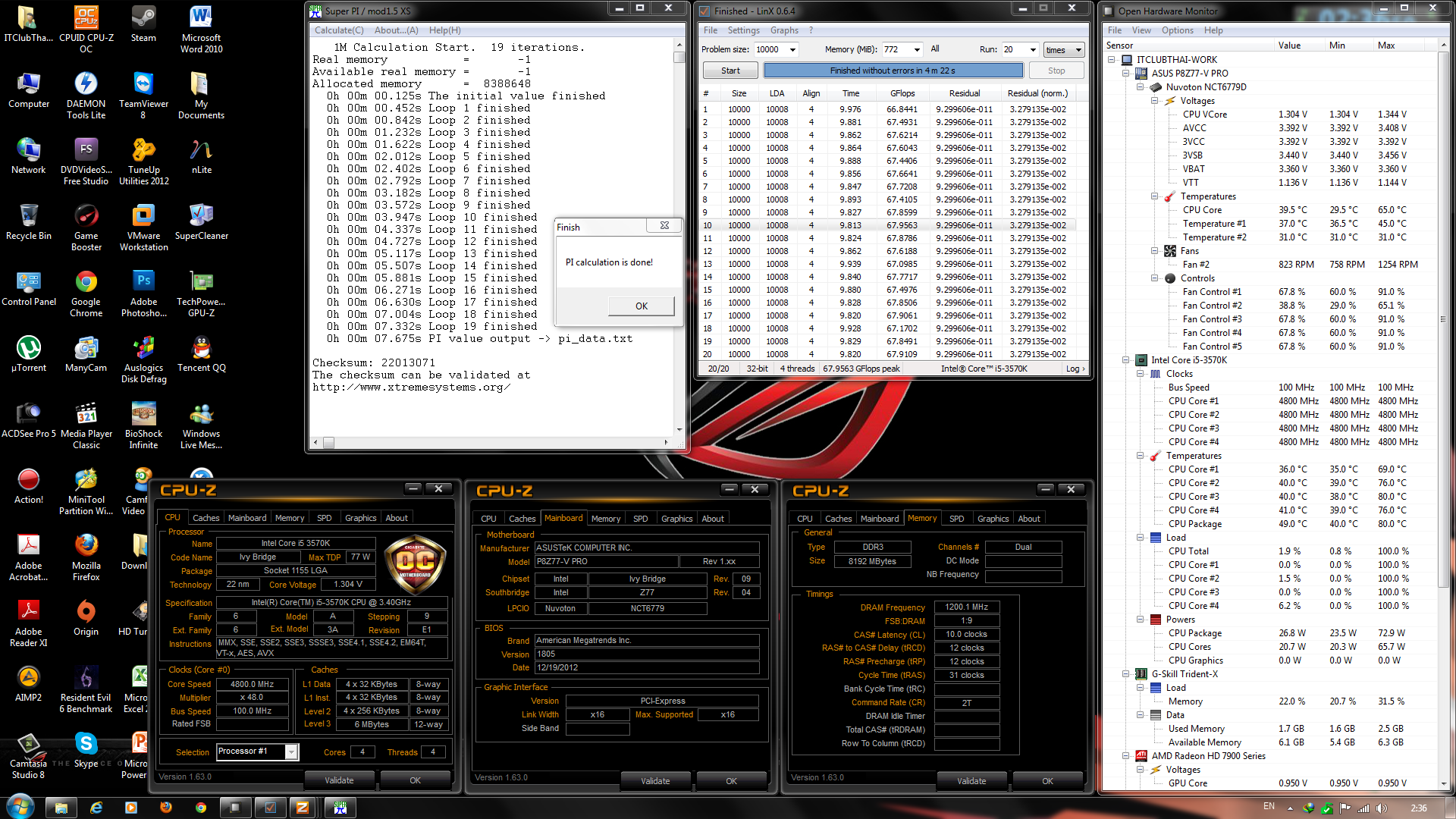
Task: Open the Problem size dropdown in LinX
Action: (792, 50)
